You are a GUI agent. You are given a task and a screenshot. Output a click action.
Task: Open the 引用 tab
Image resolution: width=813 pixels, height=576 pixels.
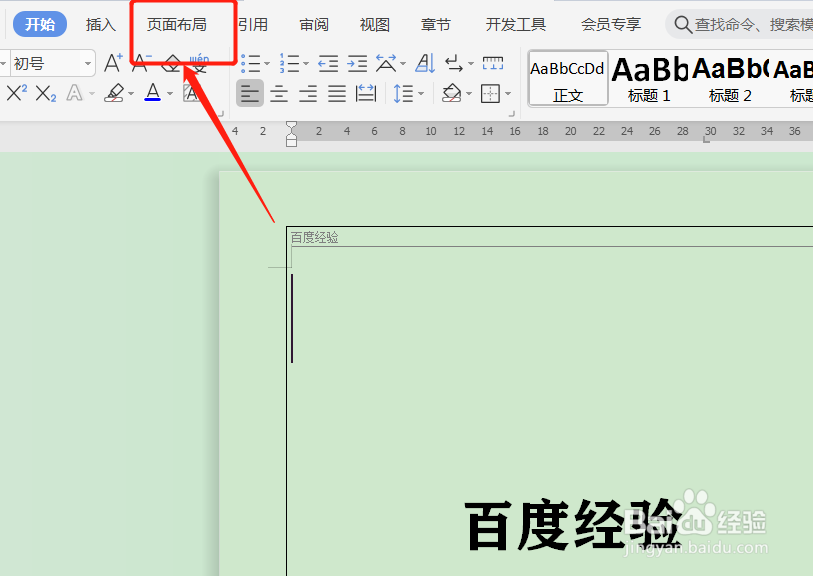(x=254, y=24)
